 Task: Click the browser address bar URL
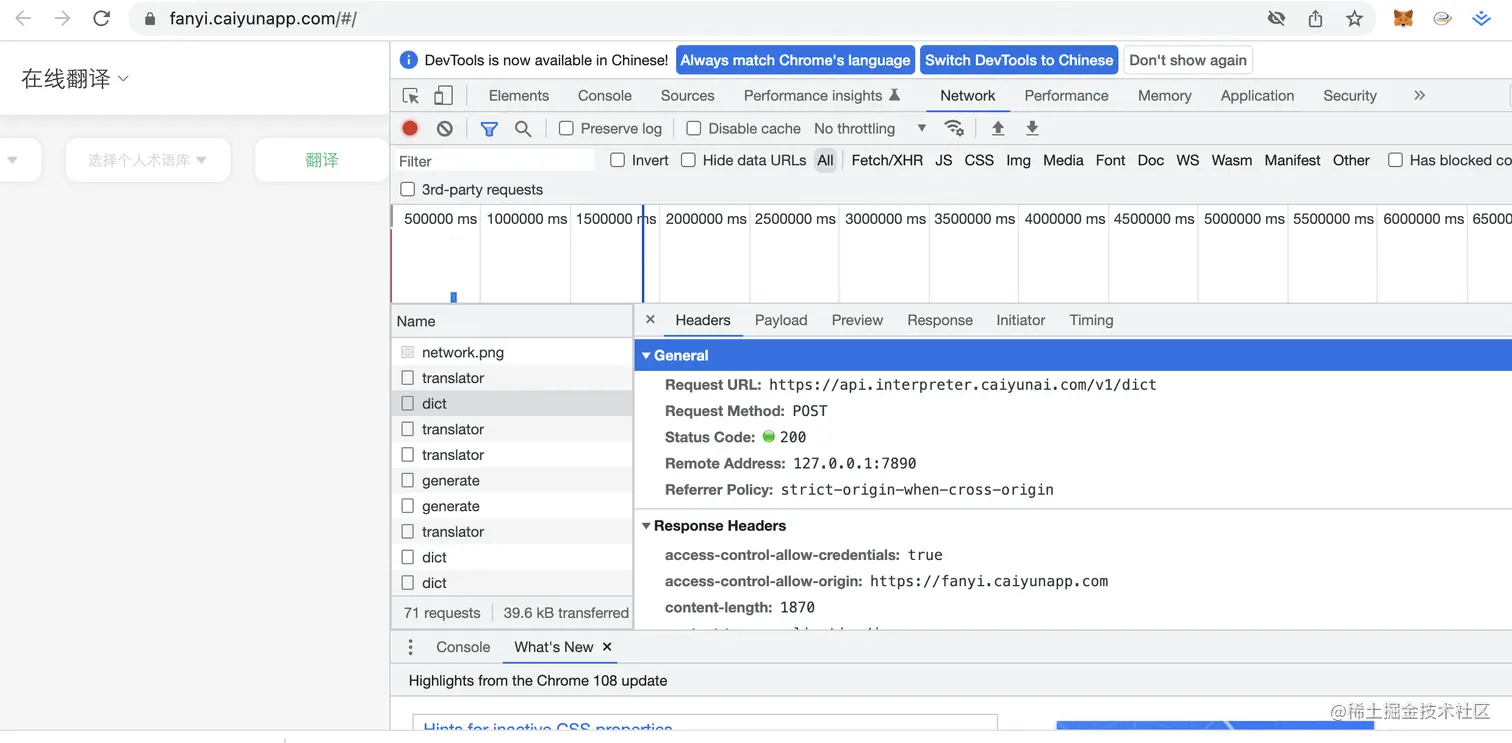click(263, 19)
